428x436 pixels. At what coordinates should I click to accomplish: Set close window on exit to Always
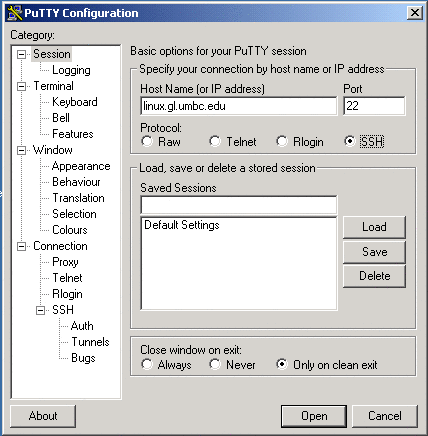147,364
